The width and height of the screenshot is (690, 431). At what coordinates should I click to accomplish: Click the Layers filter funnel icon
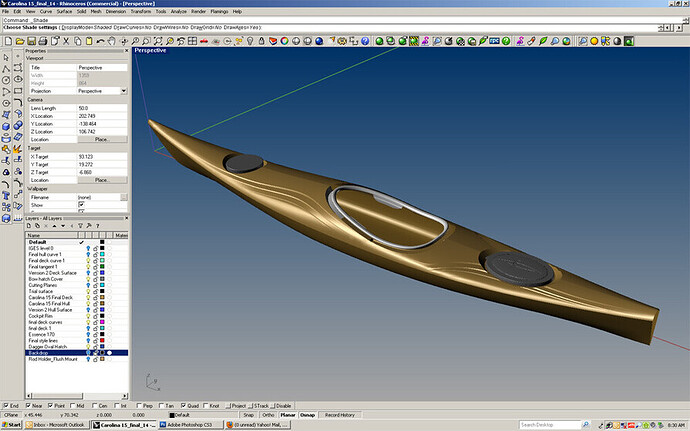click(x=81, y=226)
